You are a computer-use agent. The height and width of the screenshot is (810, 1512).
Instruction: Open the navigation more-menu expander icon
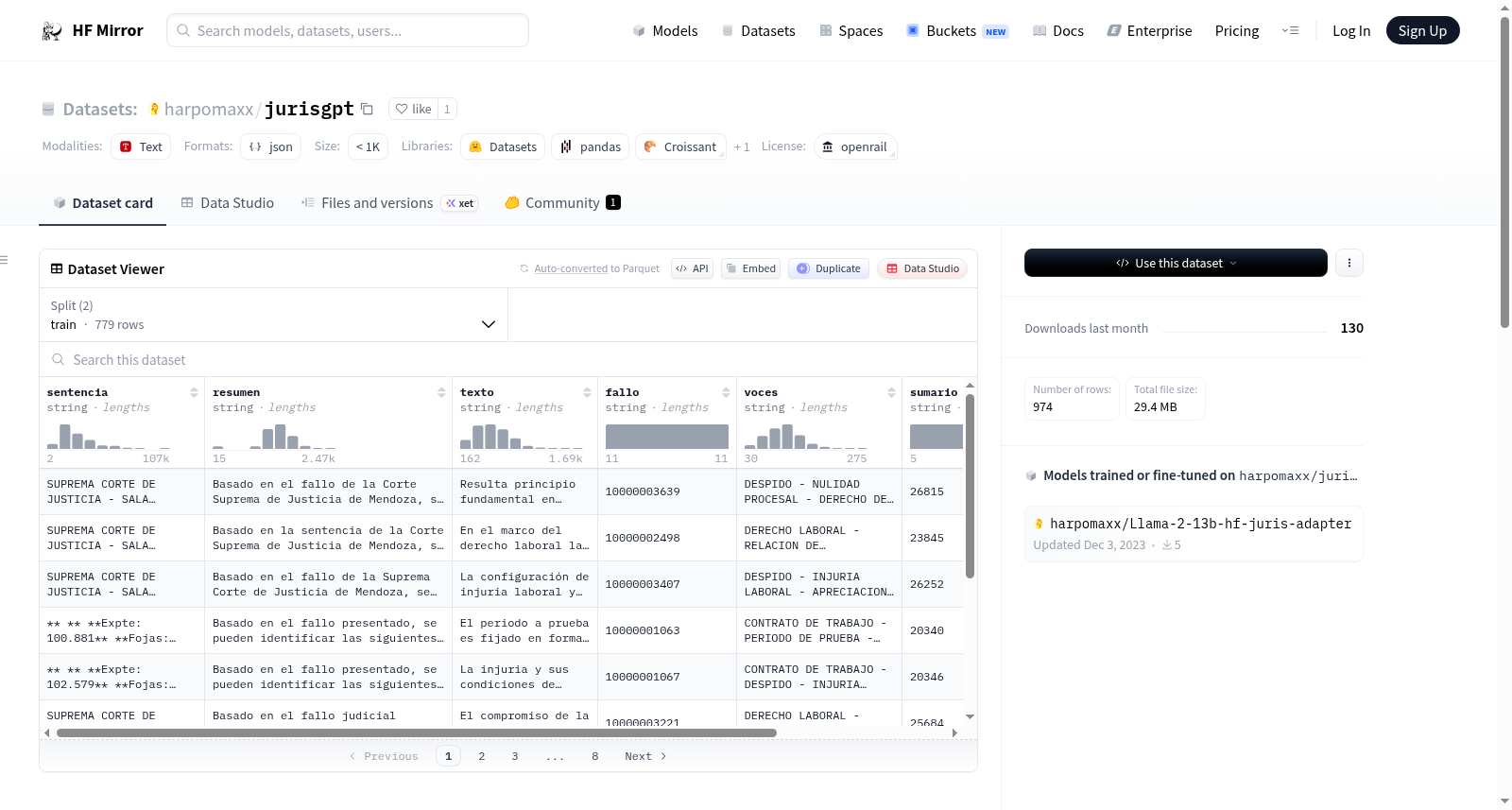point(1290,30)
